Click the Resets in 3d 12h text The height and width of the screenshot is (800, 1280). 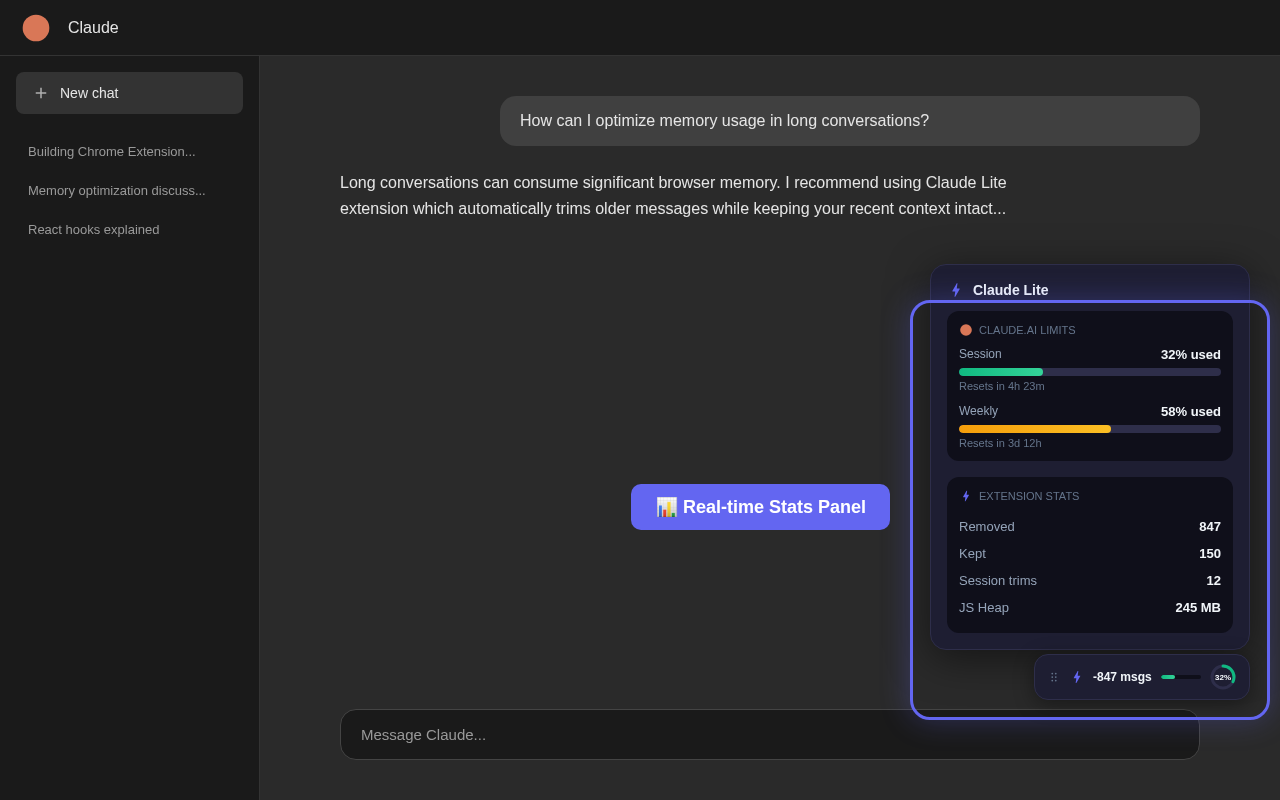click(x=1000, y=443)
